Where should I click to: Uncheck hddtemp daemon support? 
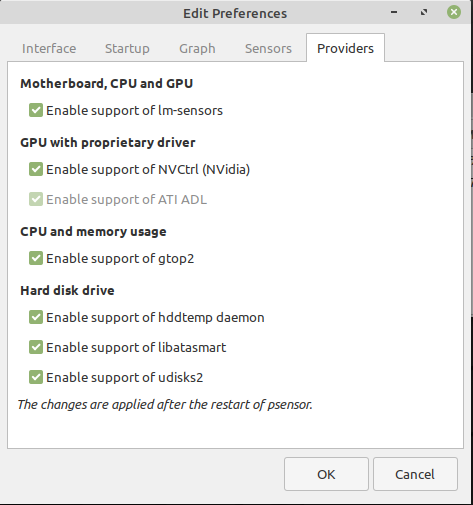point(36,317)
